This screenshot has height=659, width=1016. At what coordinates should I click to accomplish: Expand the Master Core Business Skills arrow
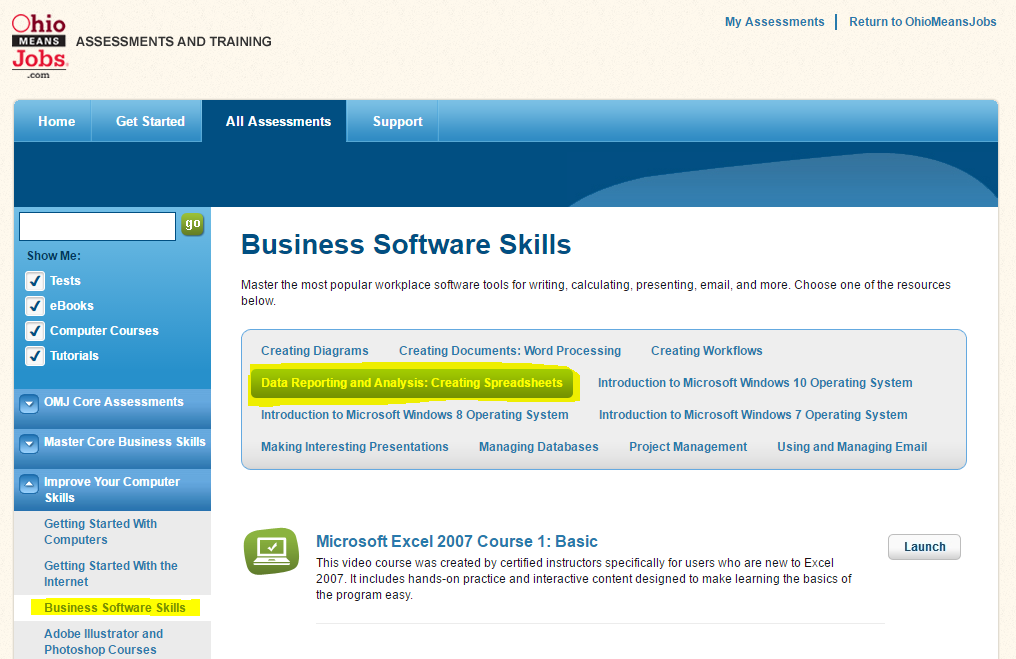tap(29, 444)
